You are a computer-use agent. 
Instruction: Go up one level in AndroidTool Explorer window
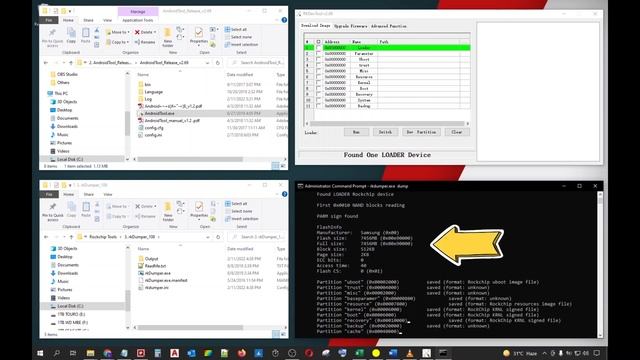71,63
